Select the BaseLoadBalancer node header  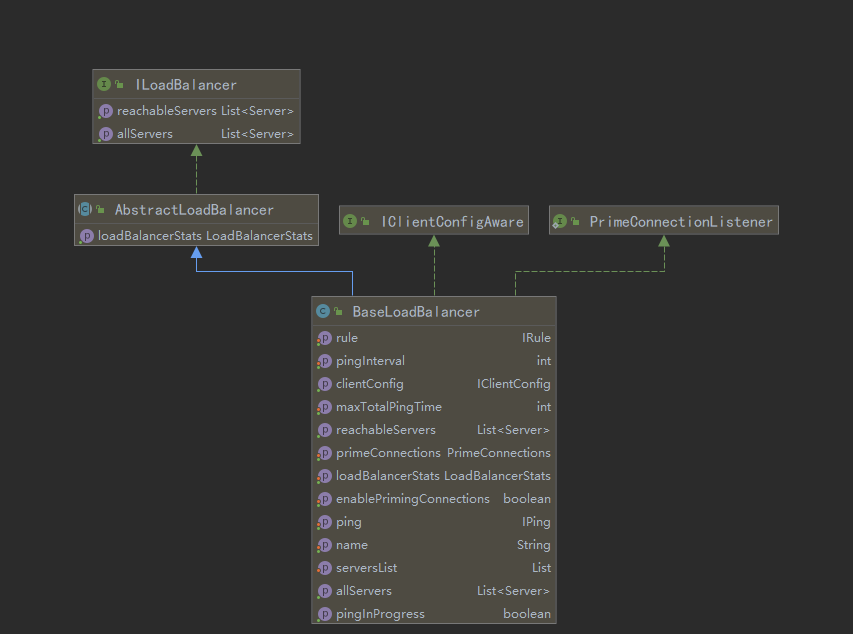pos(416,312)
